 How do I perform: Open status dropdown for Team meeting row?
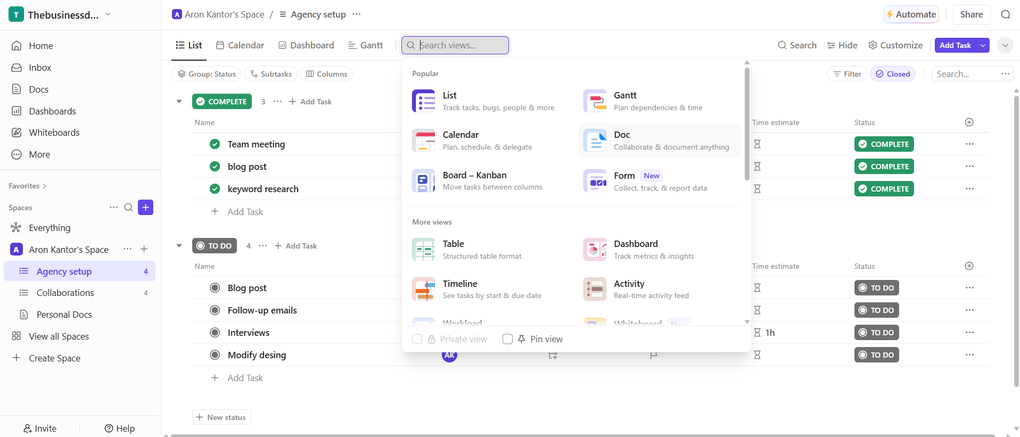point(883,144)
